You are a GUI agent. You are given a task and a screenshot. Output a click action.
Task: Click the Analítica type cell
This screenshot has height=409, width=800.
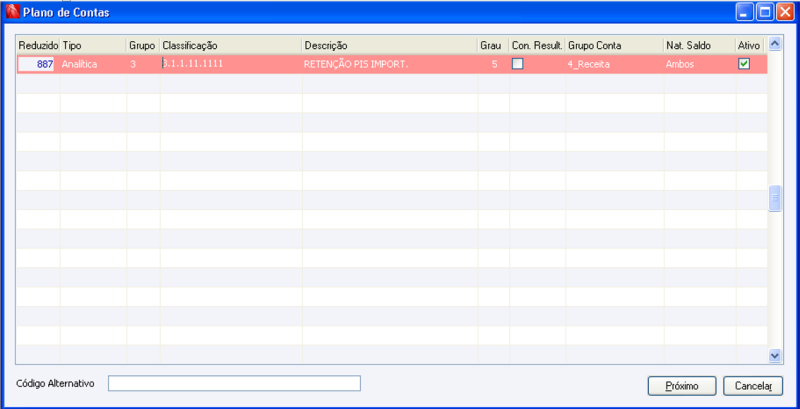click(x=93, y=64)
